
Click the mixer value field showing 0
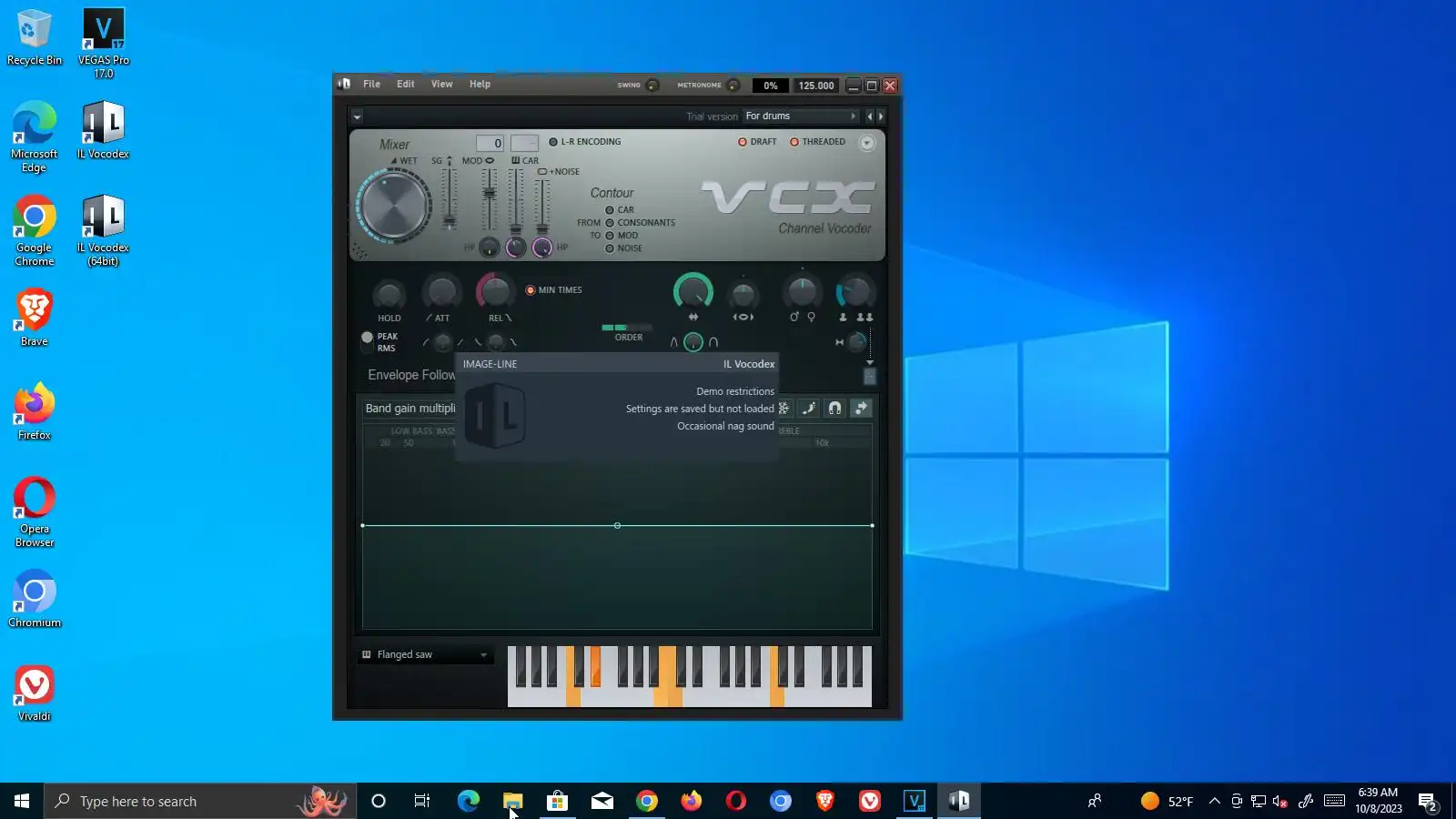coord(490,143)
